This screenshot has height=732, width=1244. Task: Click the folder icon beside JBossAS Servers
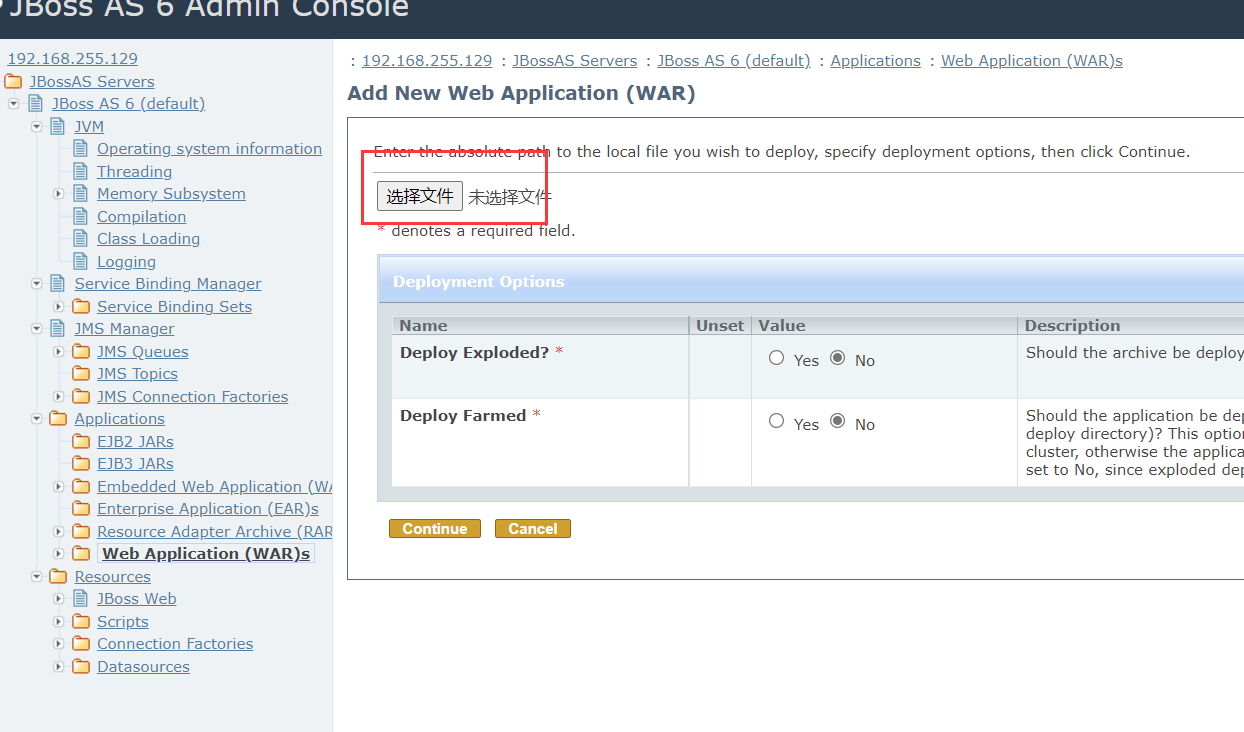tap(13, 81)
